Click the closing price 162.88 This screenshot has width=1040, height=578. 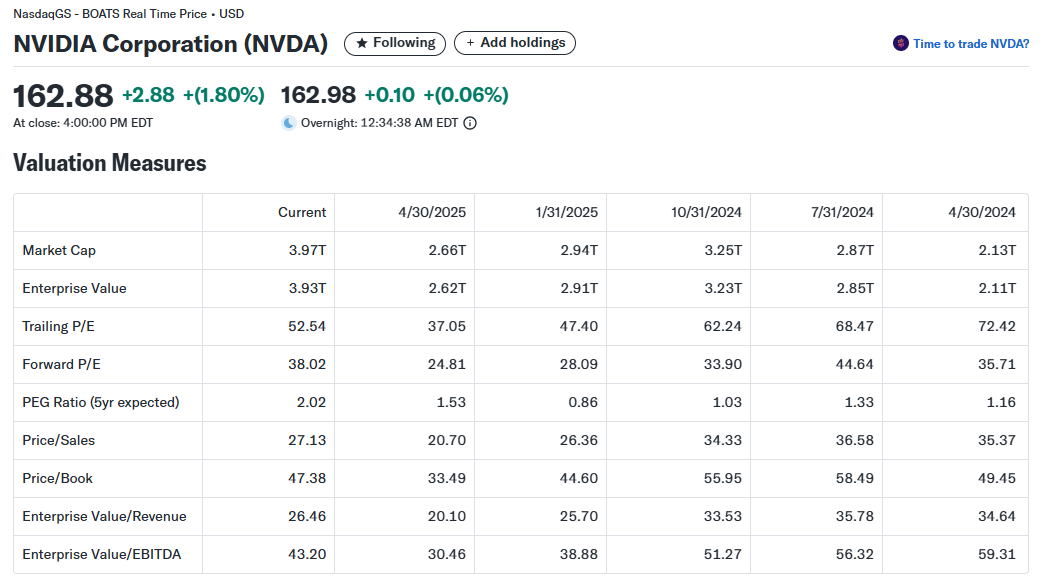click(x=64, y=96)
